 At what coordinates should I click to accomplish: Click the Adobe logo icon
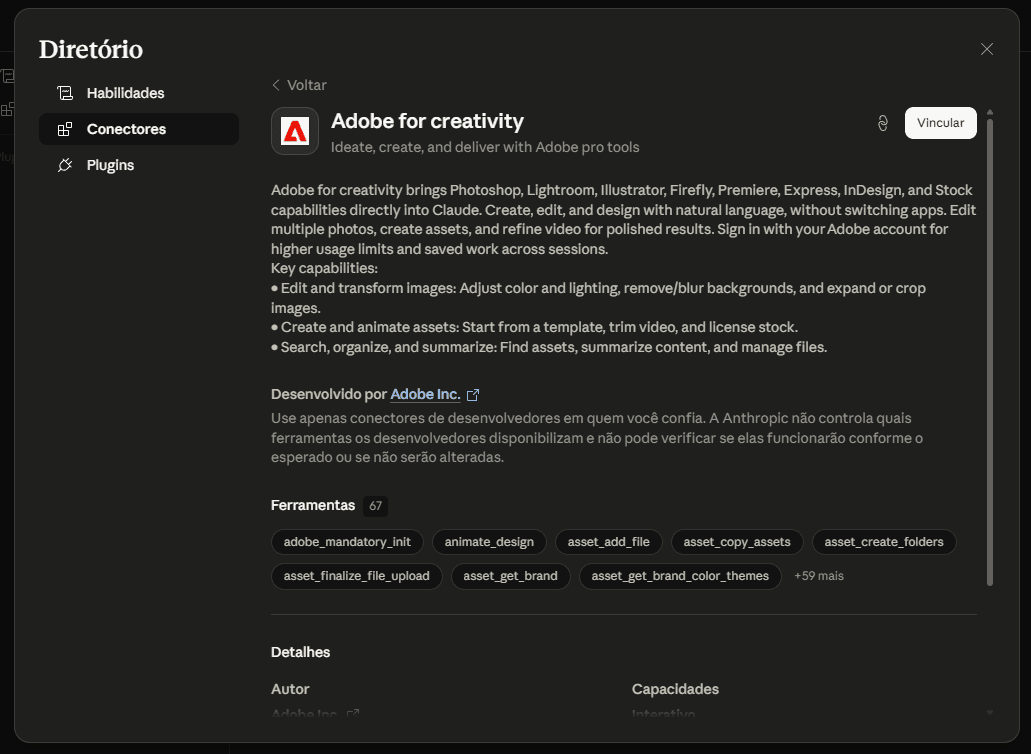(295, 131)
